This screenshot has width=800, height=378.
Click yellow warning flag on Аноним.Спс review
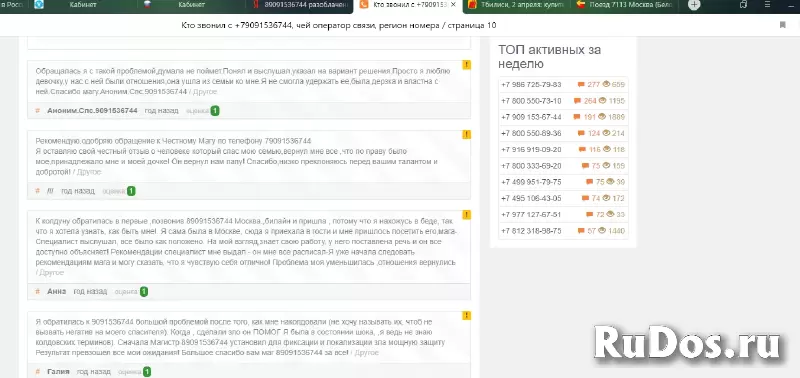(x=466, y=65)
